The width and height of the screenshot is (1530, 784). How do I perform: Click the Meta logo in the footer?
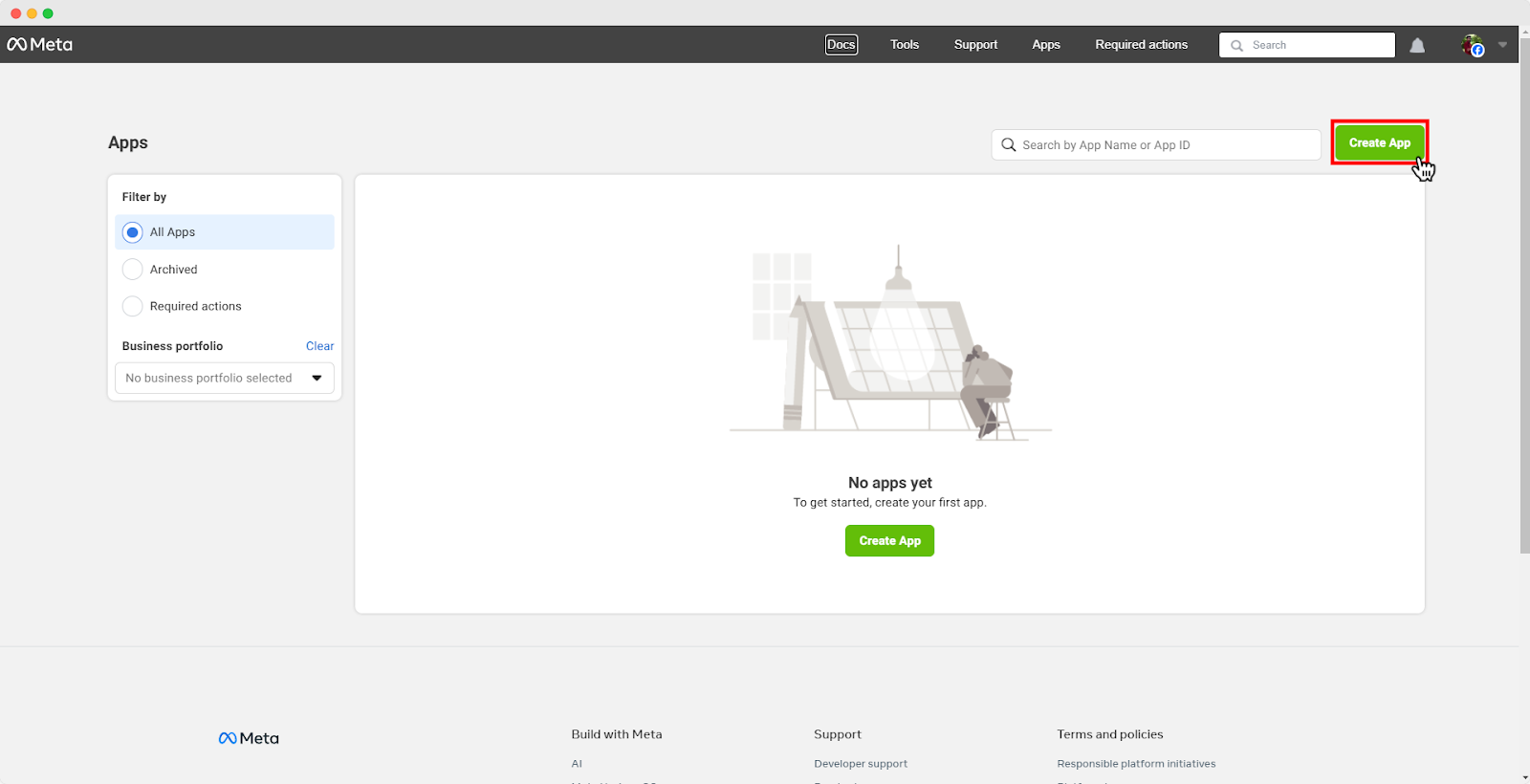[249, 738]
